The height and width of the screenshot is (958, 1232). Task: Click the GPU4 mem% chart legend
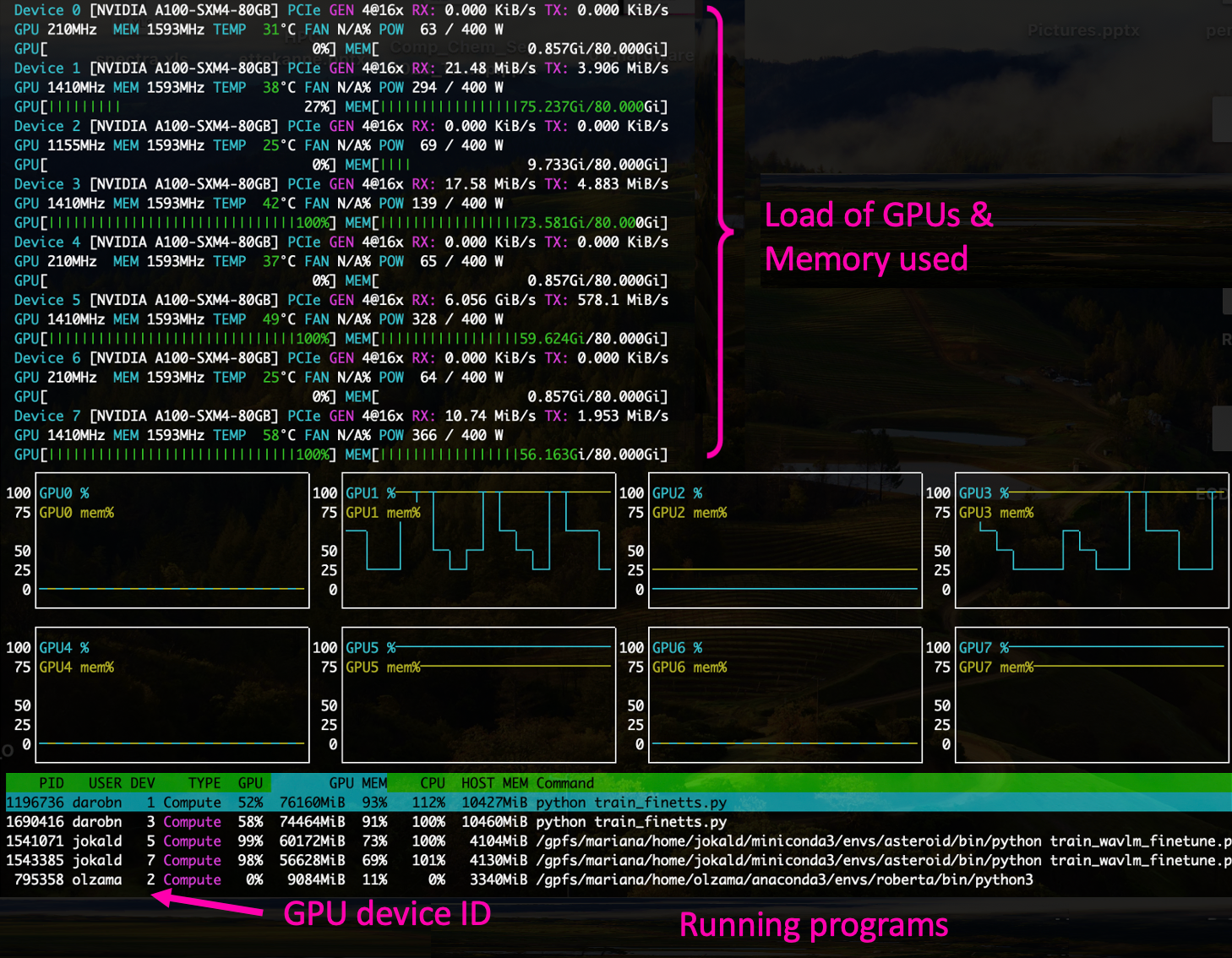(x=76, y=667)
